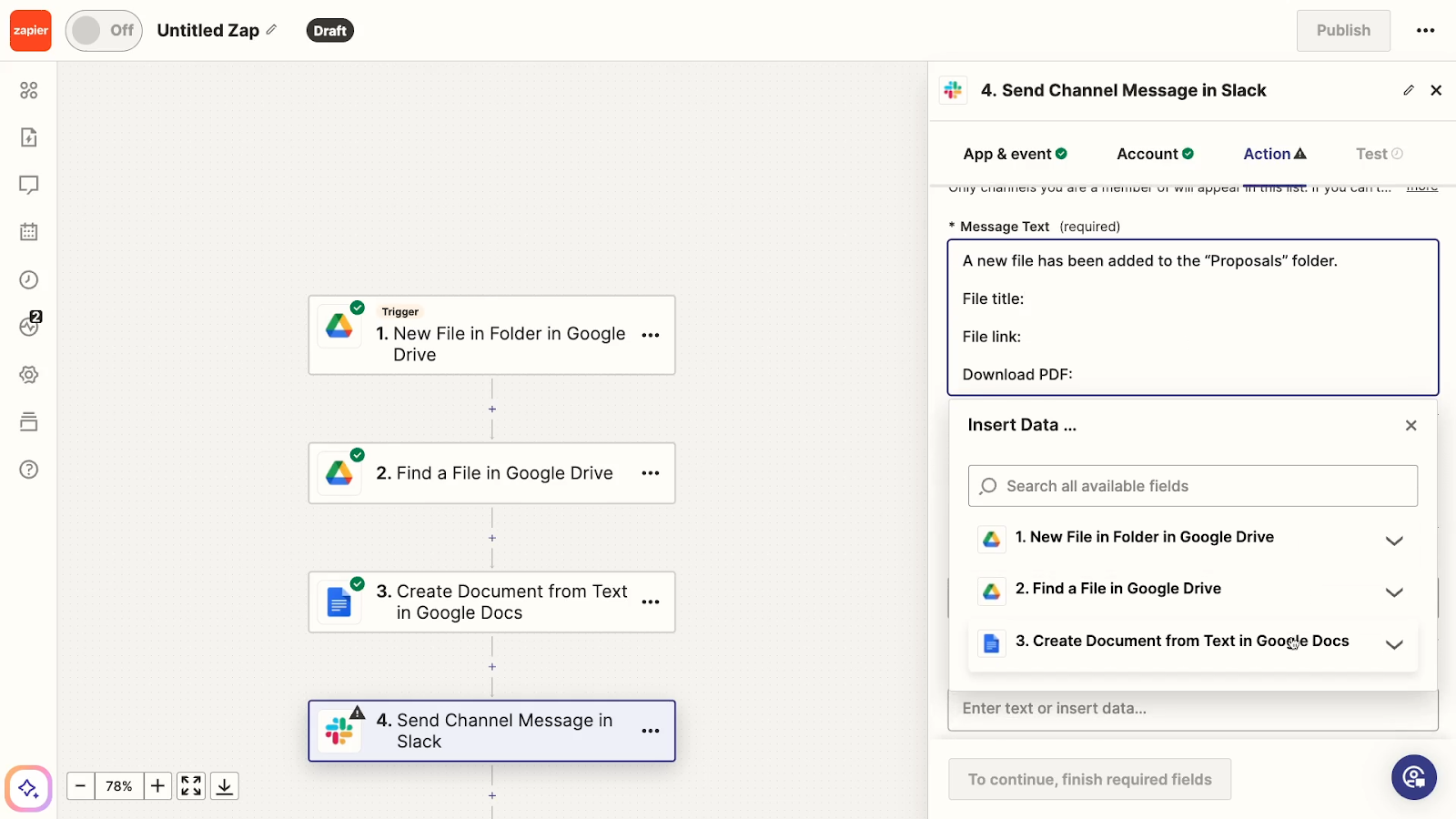1456x819 pixels.
Task: Switch to App & event tab
Action: (x=1015, y=154)
